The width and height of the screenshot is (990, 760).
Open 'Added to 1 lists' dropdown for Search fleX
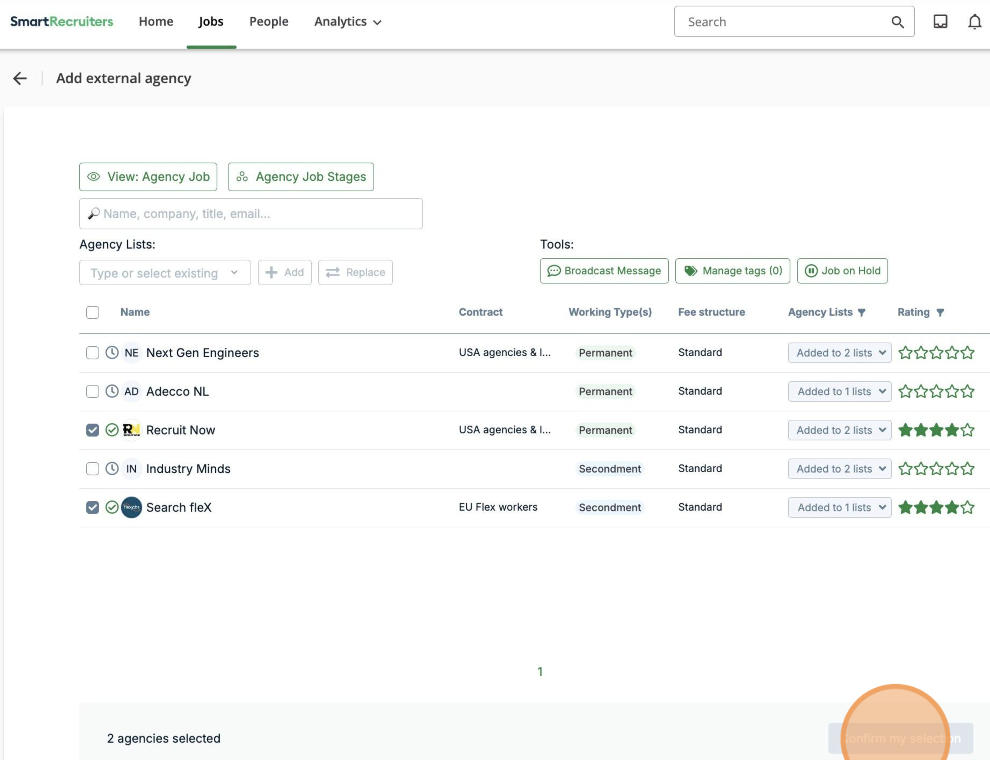[839, 508]
